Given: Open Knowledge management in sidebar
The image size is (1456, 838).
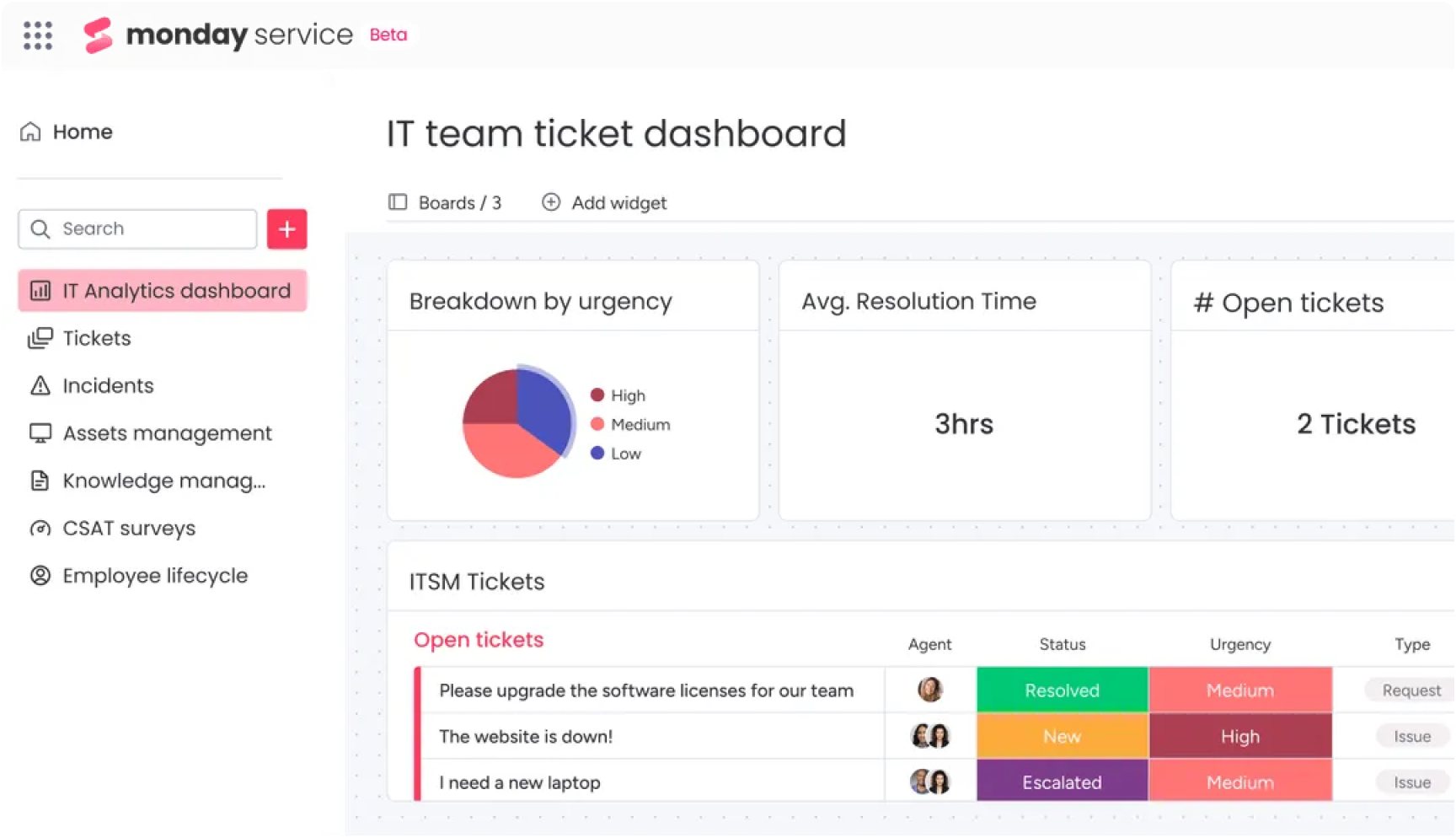Looking at the screenshot, I should [163, 481].
